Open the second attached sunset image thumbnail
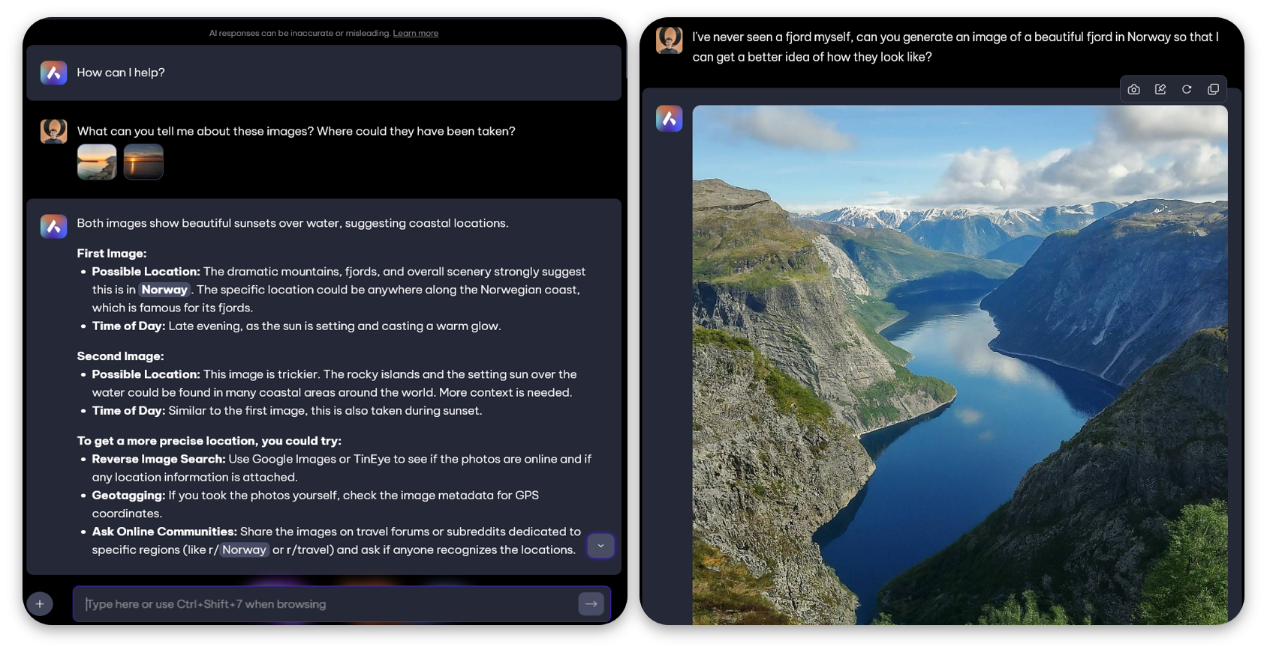Viewport: 1267px width, 652px height. pos(143,162)
